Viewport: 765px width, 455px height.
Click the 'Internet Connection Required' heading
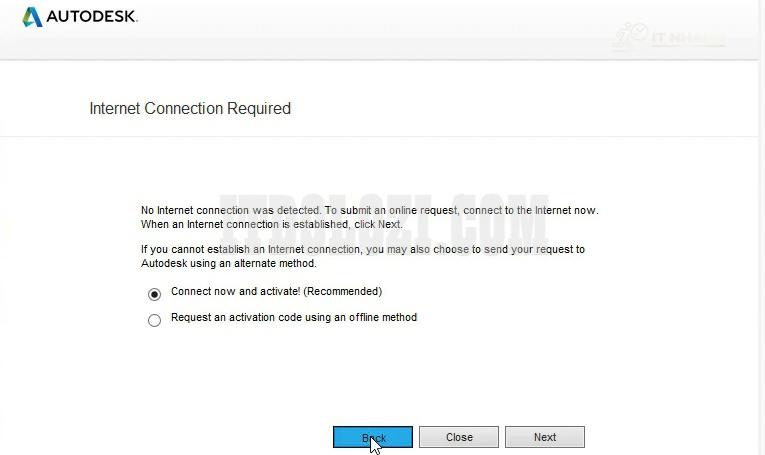(x=190, y=108)
